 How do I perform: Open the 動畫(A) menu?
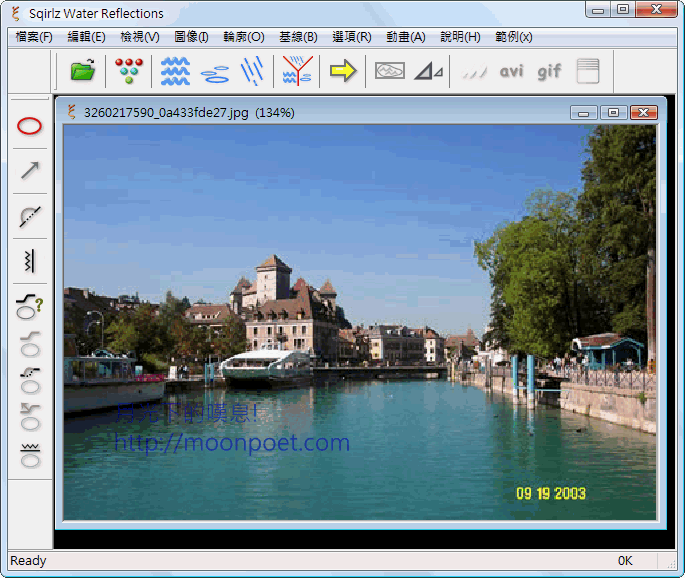click(x=405, y=37)
